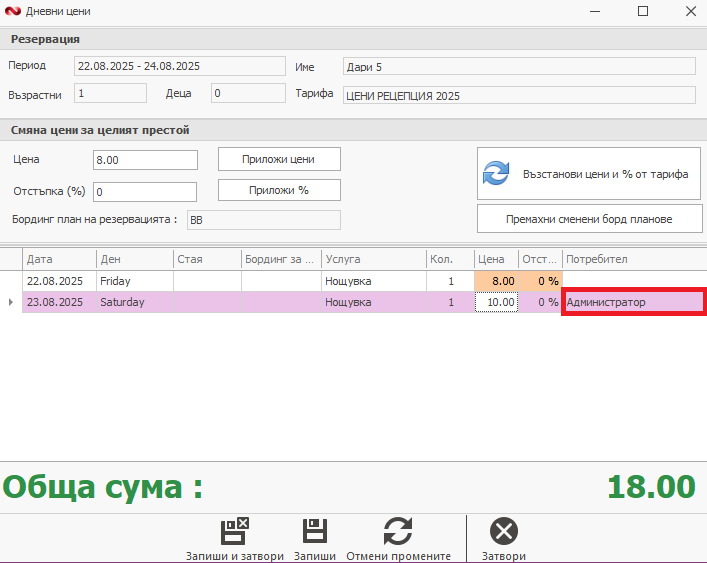Click the Save floppy disk icon
The height and width of the screenshot is (563, 707).
coord(315,530)
